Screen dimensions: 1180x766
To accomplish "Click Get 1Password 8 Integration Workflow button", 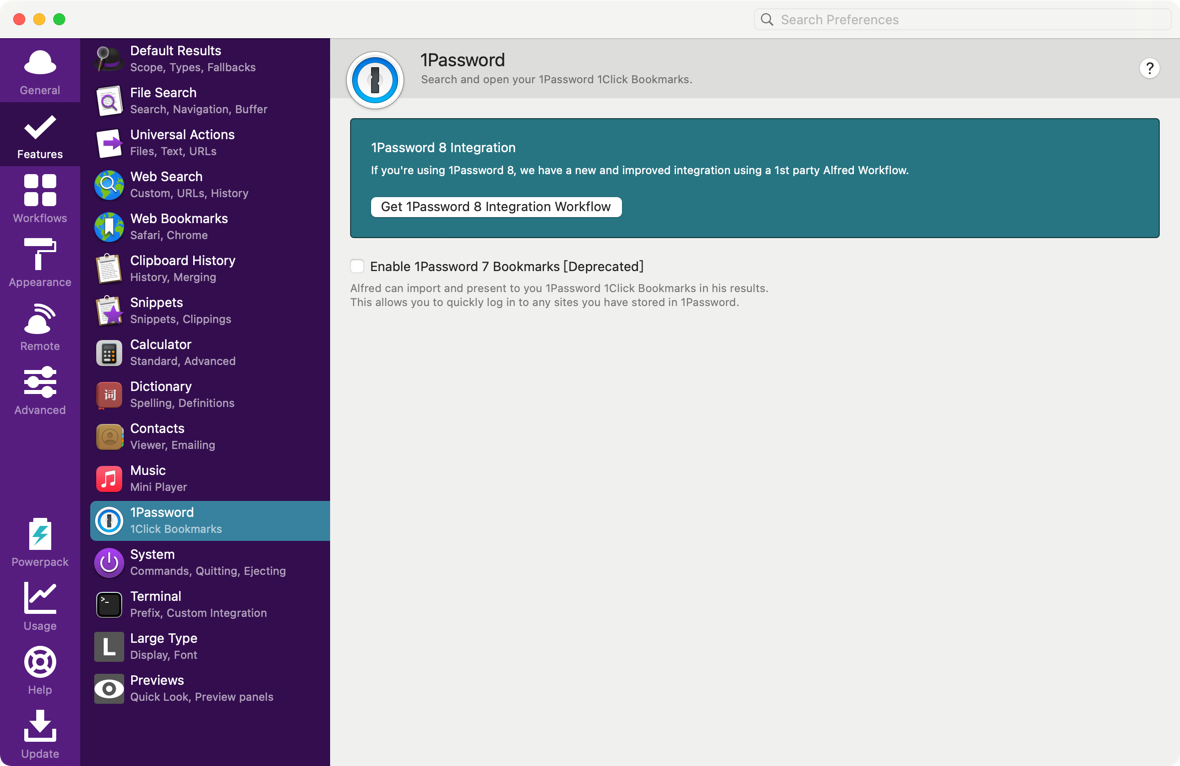I will (496, 207).
